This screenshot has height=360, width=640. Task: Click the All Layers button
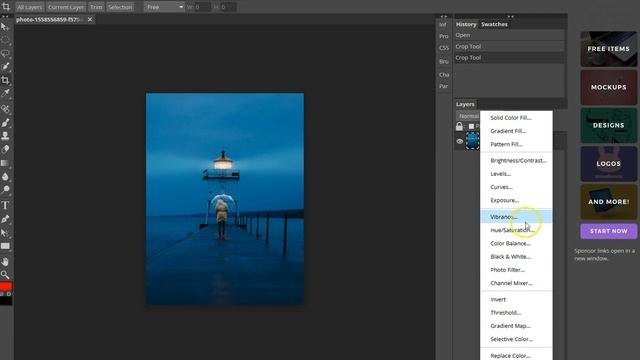tap(30, 7)
